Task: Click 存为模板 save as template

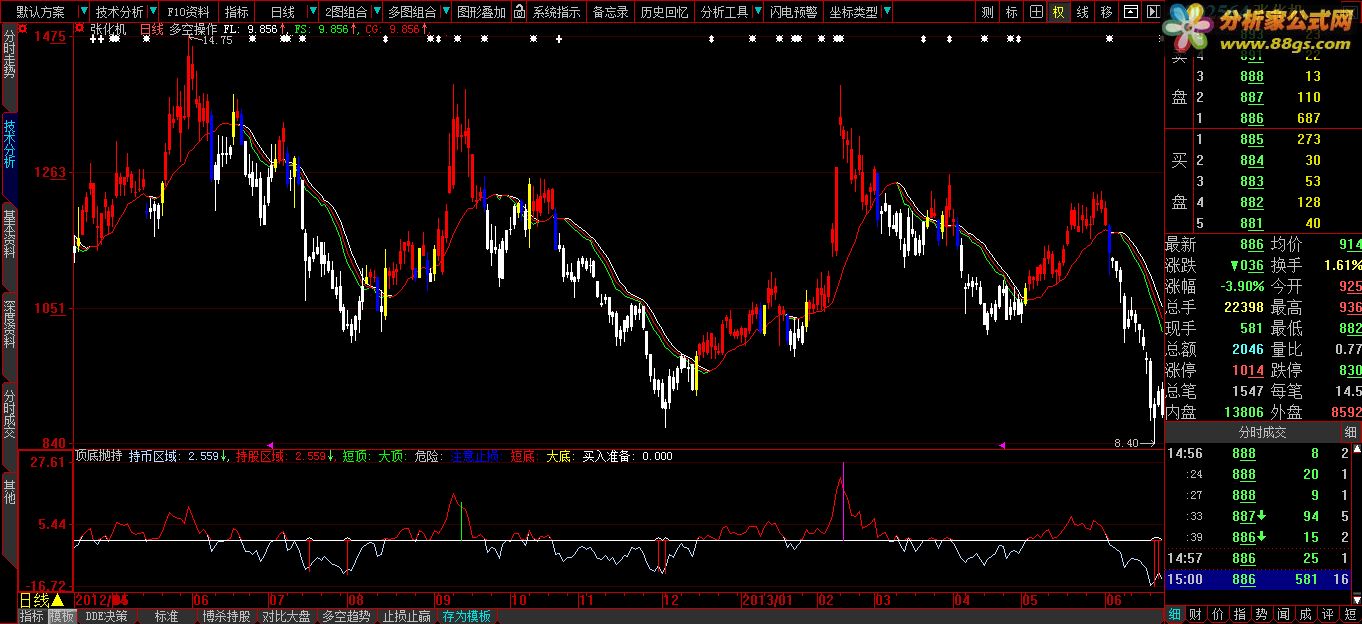Action: pyautogui.click(x=466, y=616)
